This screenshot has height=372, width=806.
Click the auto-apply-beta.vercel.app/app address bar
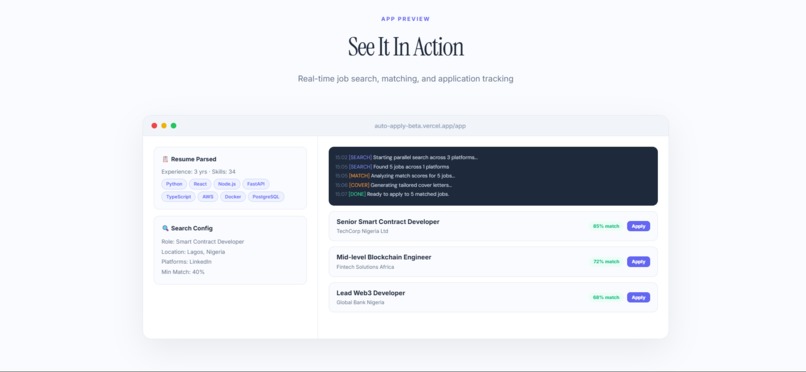420,126
